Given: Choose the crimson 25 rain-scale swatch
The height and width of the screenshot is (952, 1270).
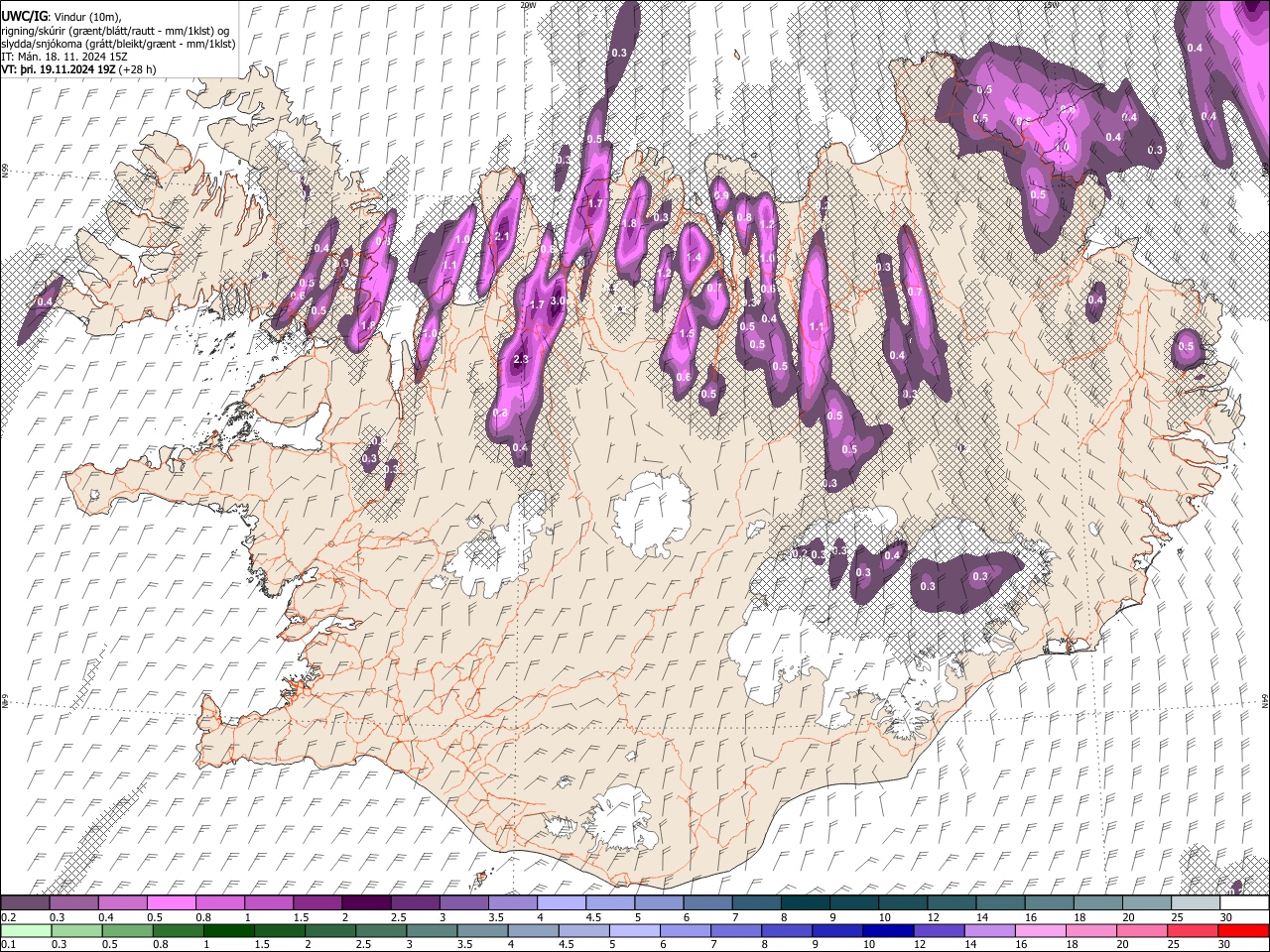Looking at the screenshot, I should point(1193,930).
